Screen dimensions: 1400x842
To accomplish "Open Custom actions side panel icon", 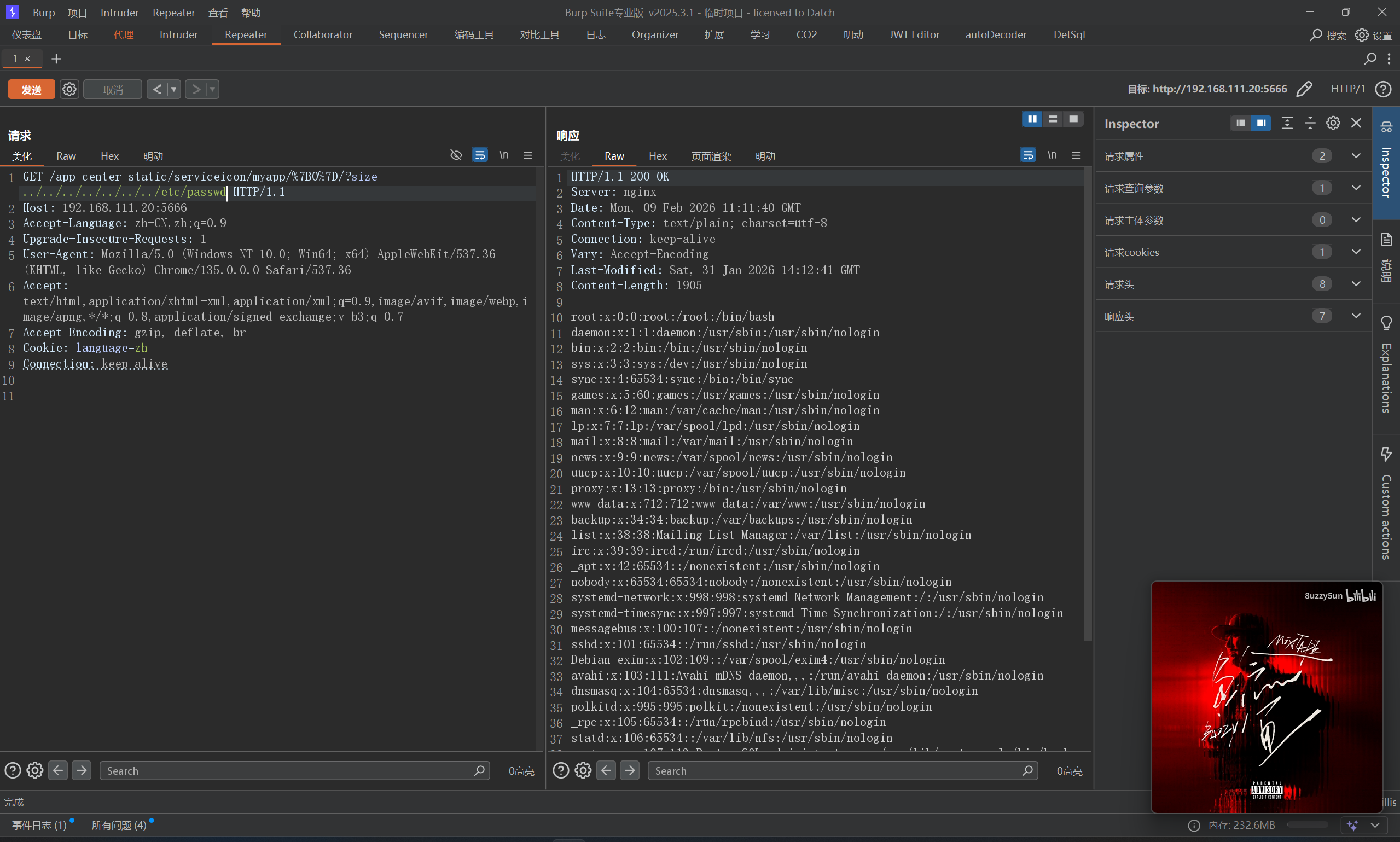I will click(1386, 454).
